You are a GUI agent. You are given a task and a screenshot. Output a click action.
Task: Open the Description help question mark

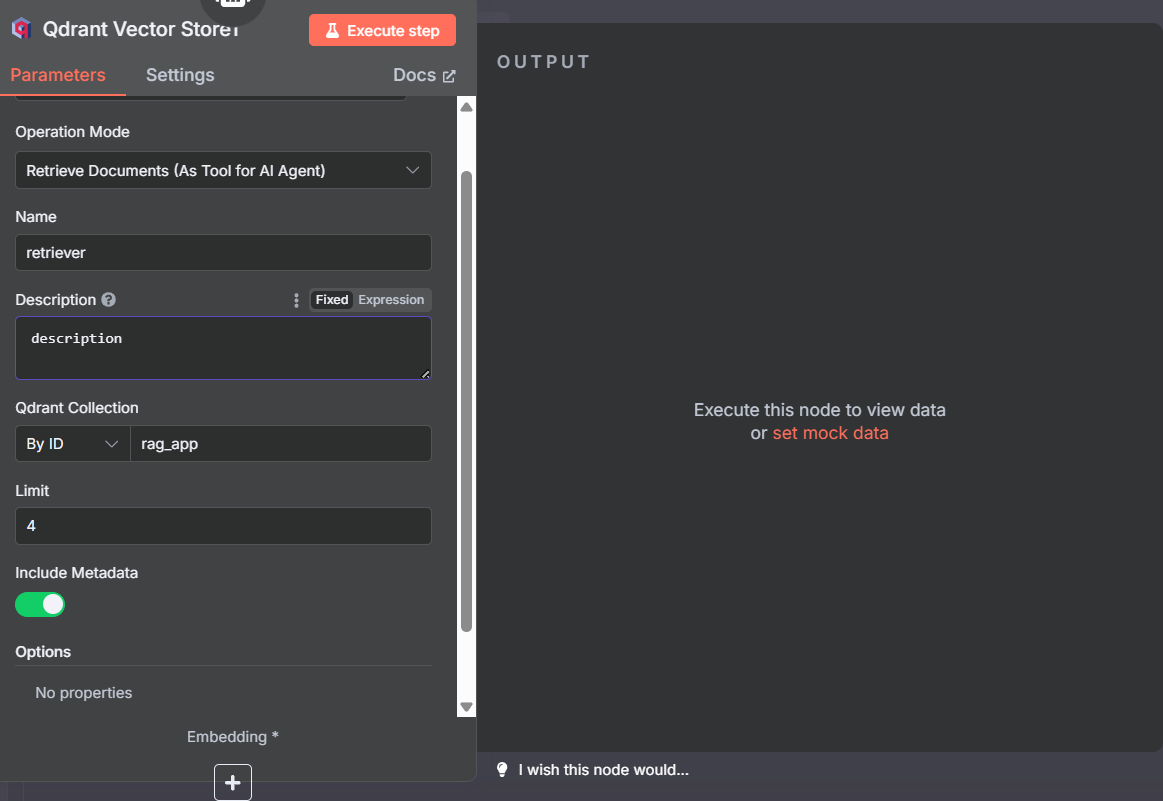[108, 300]
